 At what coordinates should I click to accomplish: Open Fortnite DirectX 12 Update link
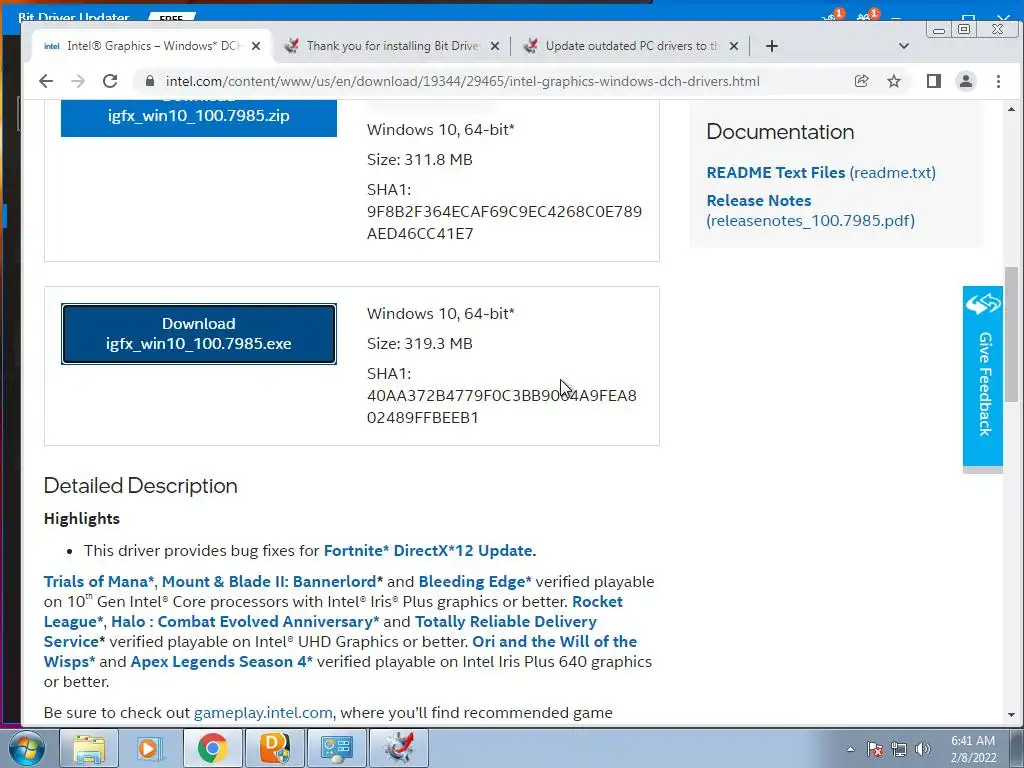coord(428,551)
